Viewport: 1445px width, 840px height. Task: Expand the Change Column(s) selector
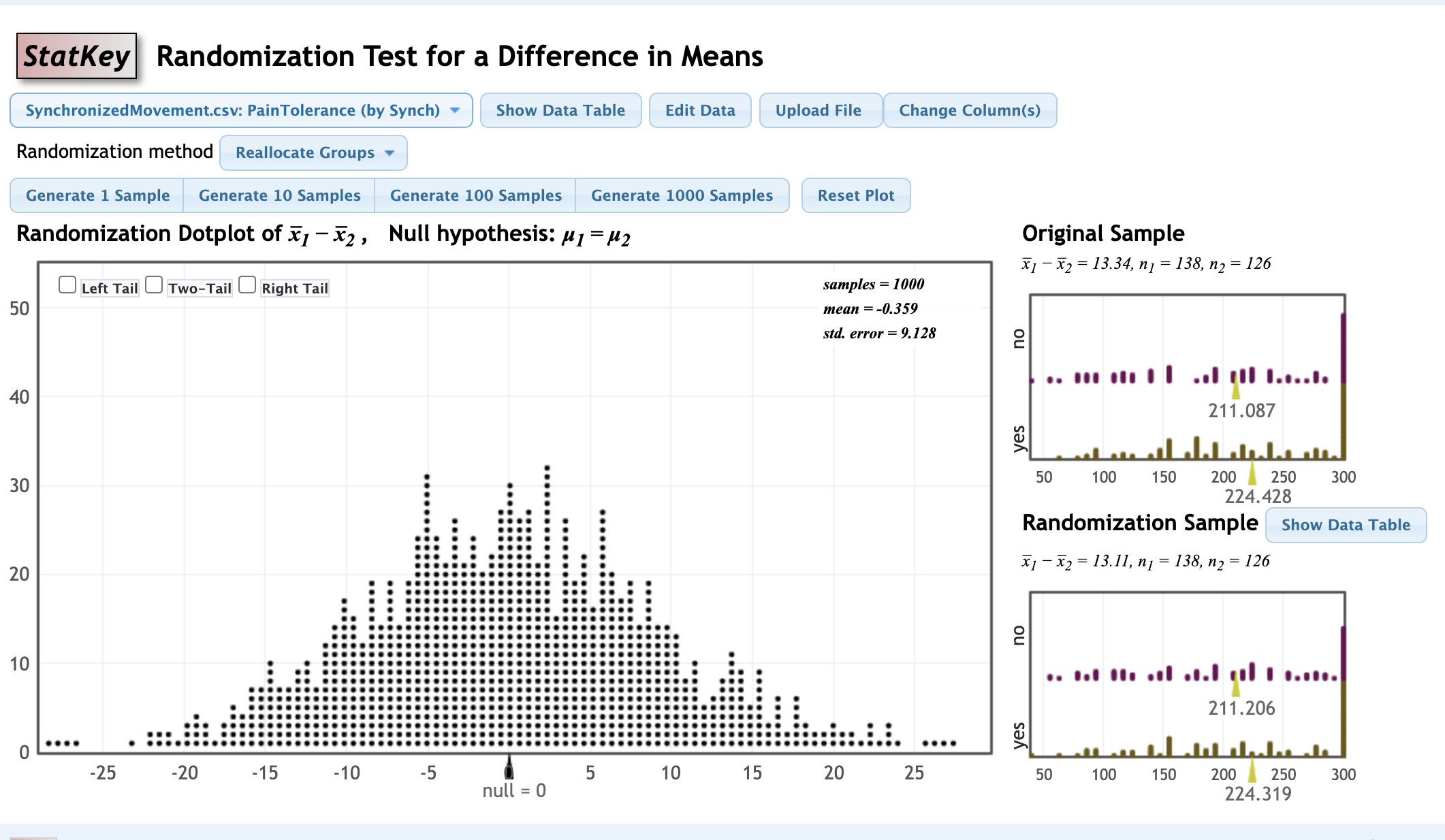tap(970, 110)
